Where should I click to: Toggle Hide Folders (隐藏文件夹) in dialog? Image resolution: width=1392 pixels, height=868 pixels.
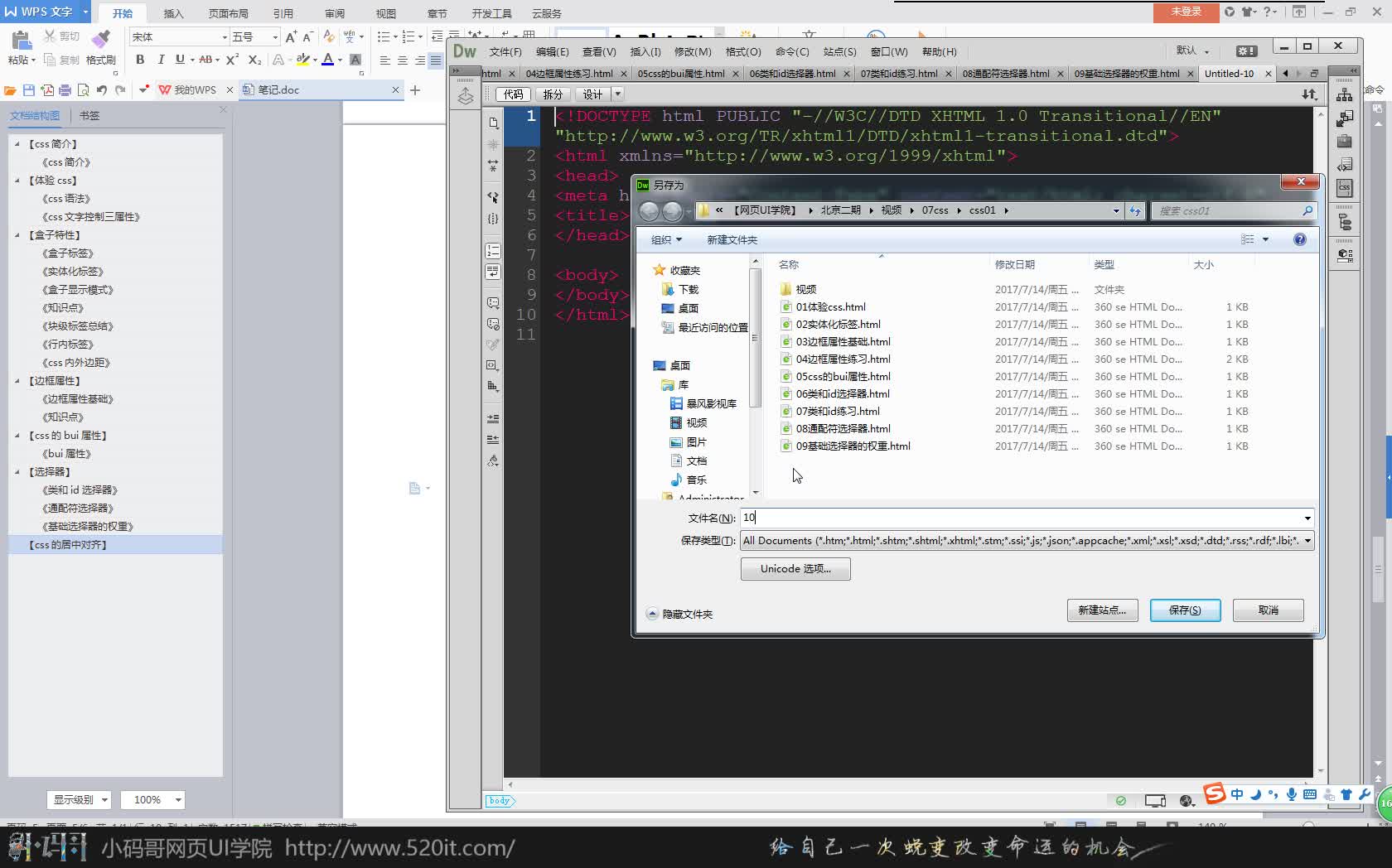coord(679,614)
